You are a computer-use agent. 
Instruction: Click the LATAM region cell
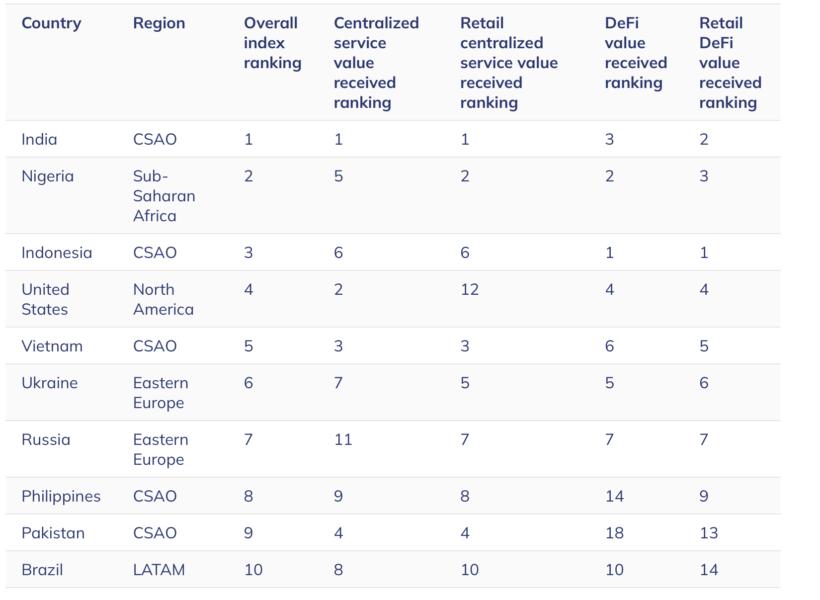tap(158, 570)
